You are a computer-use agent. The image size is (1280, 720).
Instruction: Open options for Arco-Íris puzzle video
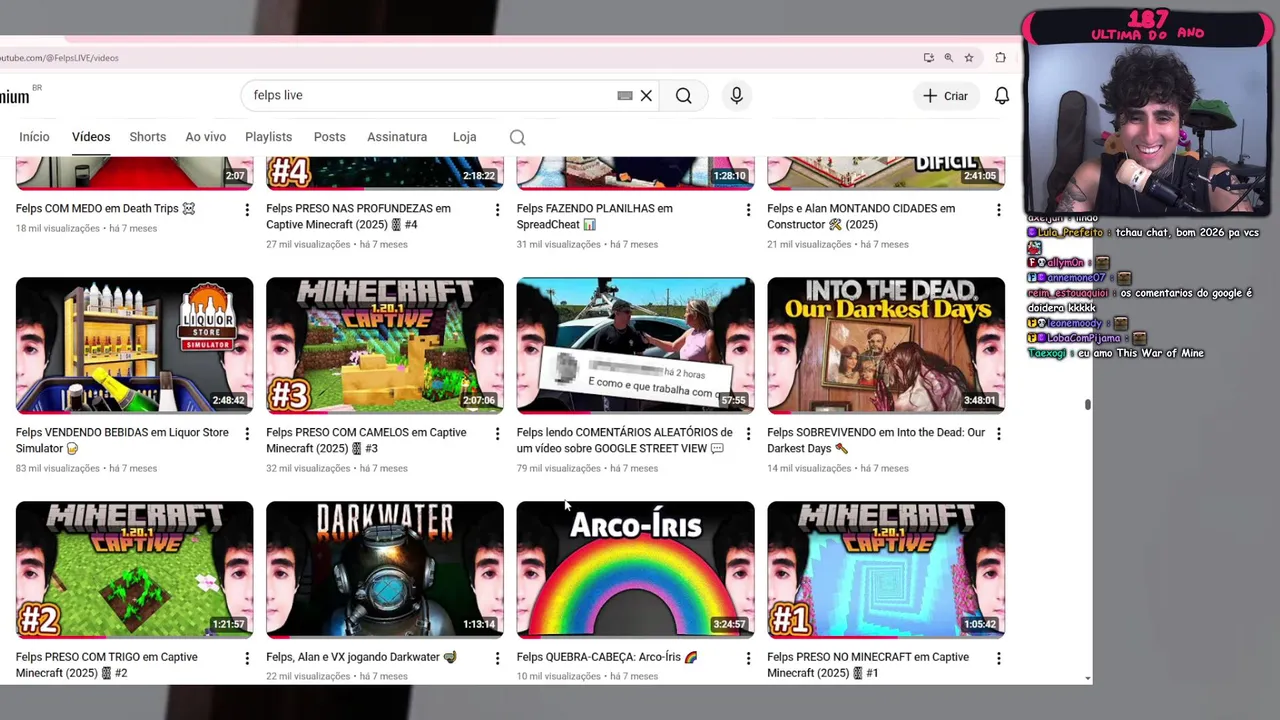pyautogui.click(x=748, y=658)
